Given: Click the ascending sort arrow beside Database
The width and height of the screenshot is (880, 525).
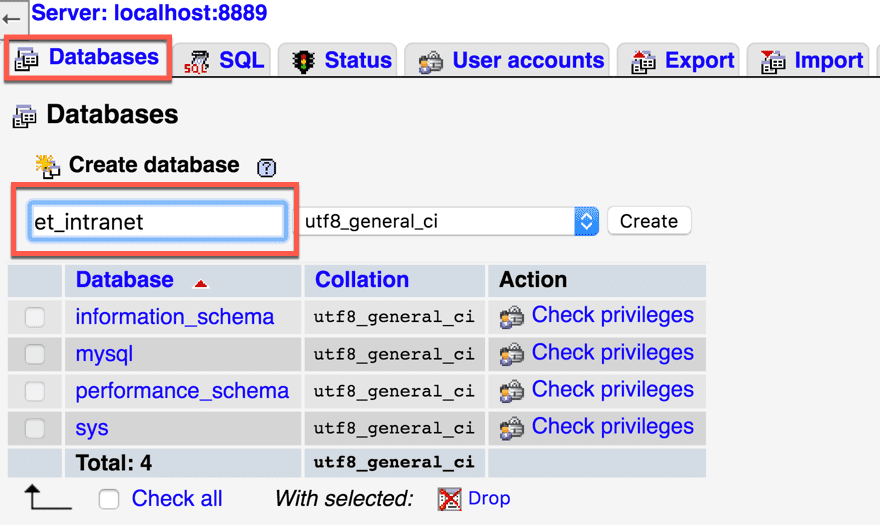Looking at the screenshot, I should 201,284.
